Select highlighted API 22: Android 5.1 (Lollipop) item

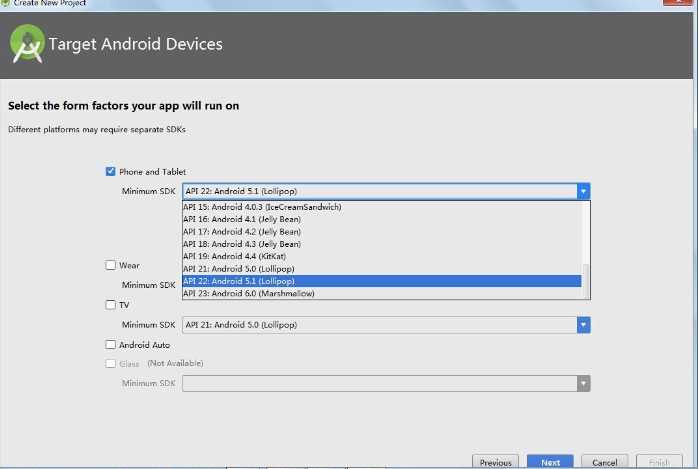(x=382, y=281)
